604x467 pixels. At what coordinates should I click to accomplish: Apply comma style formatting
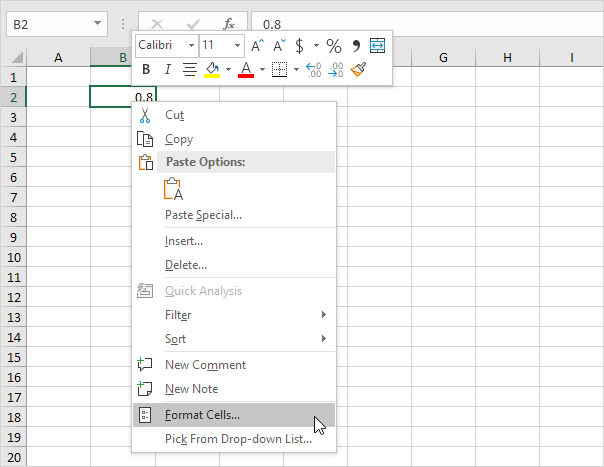pyautogui.click(x=356, y=46)
